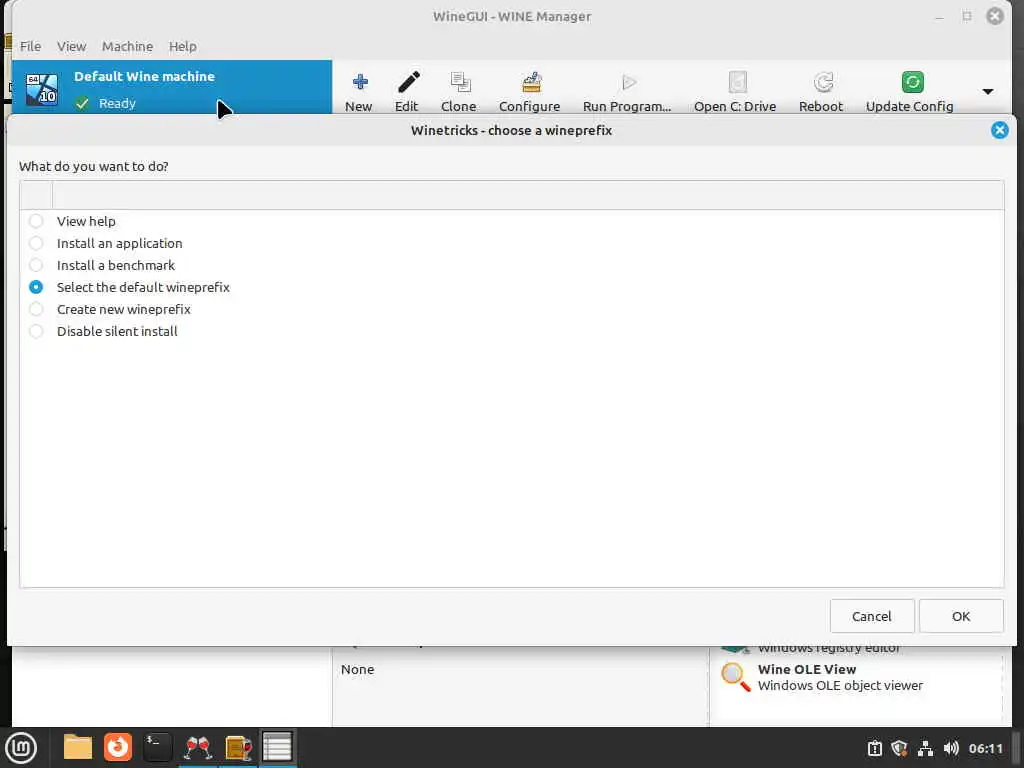
Task: Click the Windows 10 machine icon
Action: 42,89
